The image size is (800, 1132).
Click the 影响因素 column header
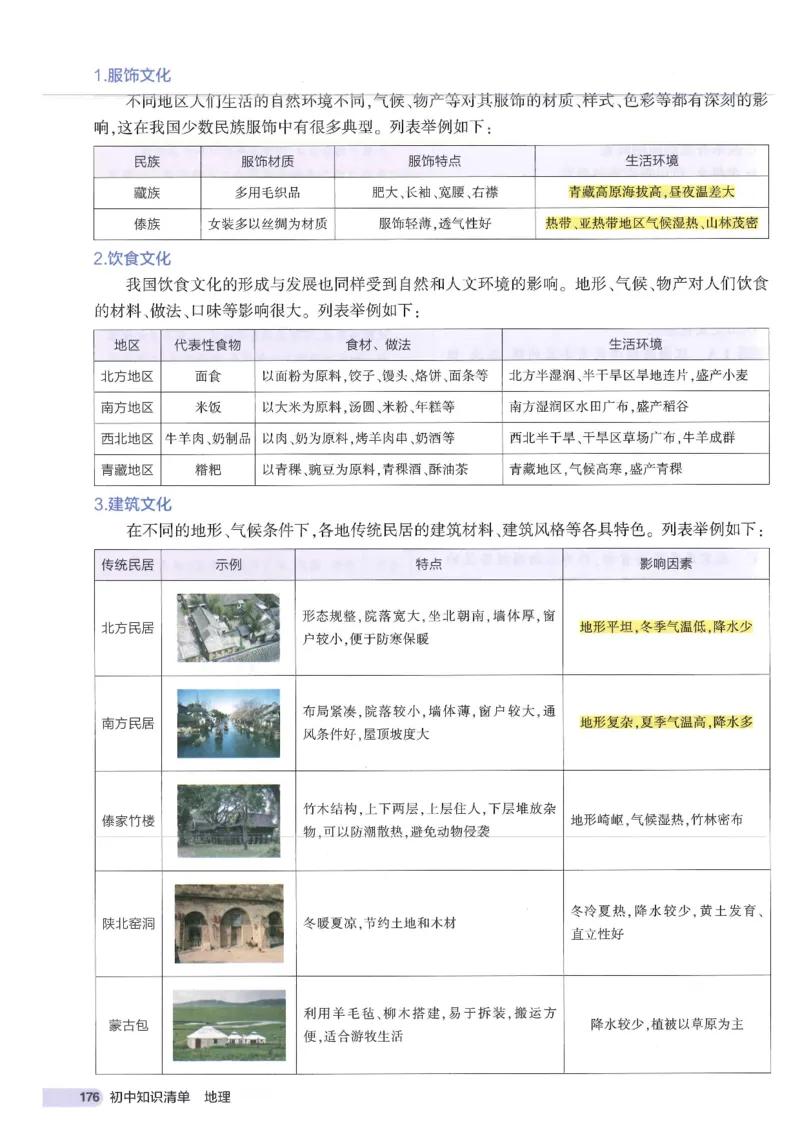coord(667,565)
